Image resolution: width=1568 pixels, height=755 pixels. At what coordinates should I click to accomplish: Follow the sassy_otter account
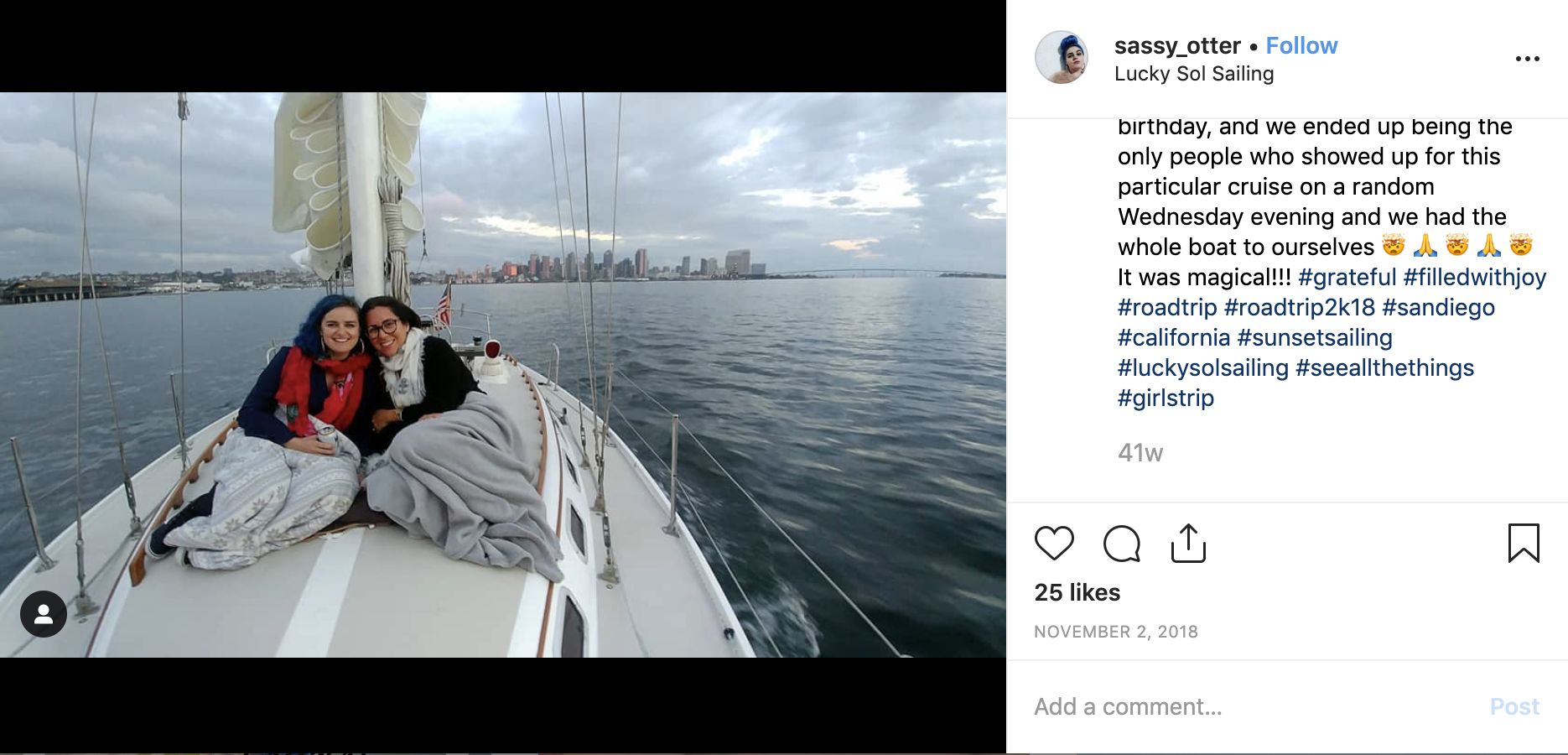point(1301,45)
